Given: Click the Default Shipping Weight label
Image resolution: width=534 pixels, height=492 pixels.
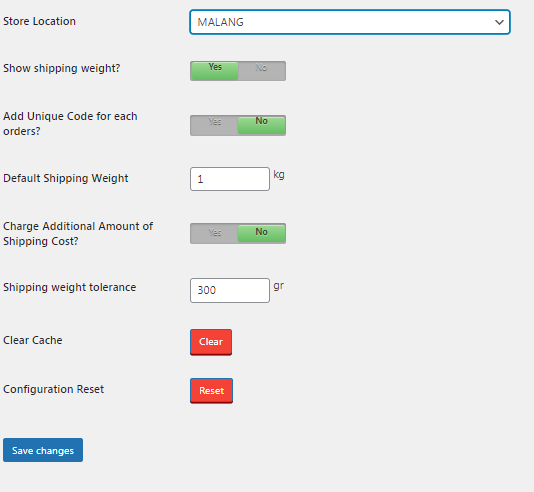Looking at the screenshot, I should pos(66,178).
